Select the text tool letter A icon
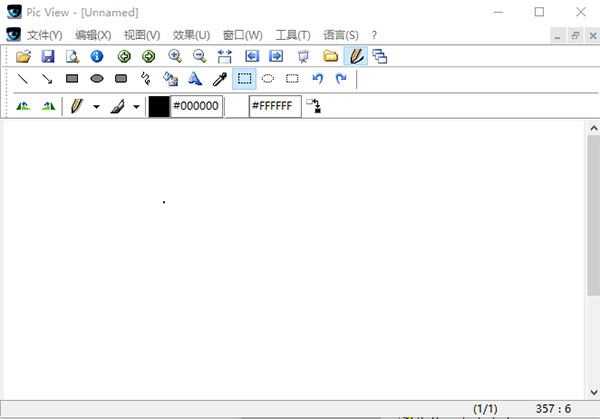Image resolution: width=600 pixels, height=419 pixels. (195, 79)
